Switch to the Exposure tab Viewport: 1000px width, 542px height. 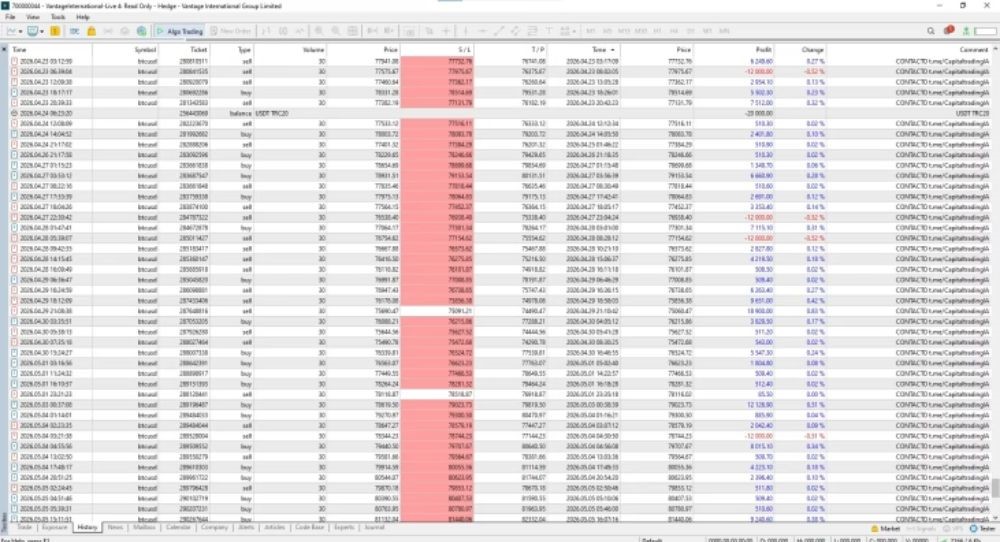[x=54, y=528]
